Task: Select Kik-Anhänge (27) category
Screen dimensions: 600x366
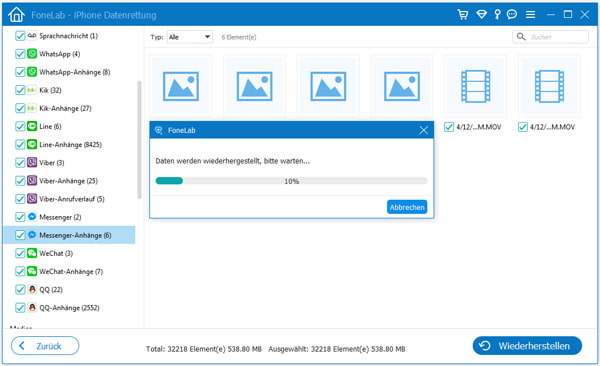Action: (65, 108)
